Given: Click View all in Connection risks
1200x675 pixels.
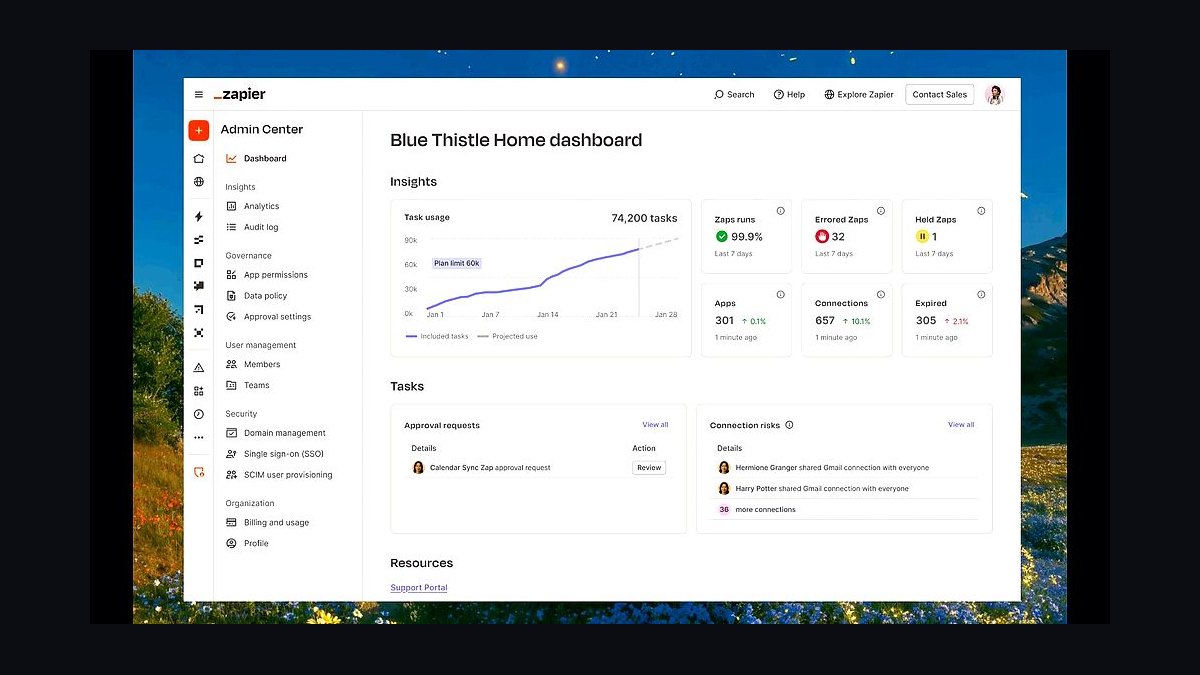Looking at the screenshot, I should coord(961,425).
